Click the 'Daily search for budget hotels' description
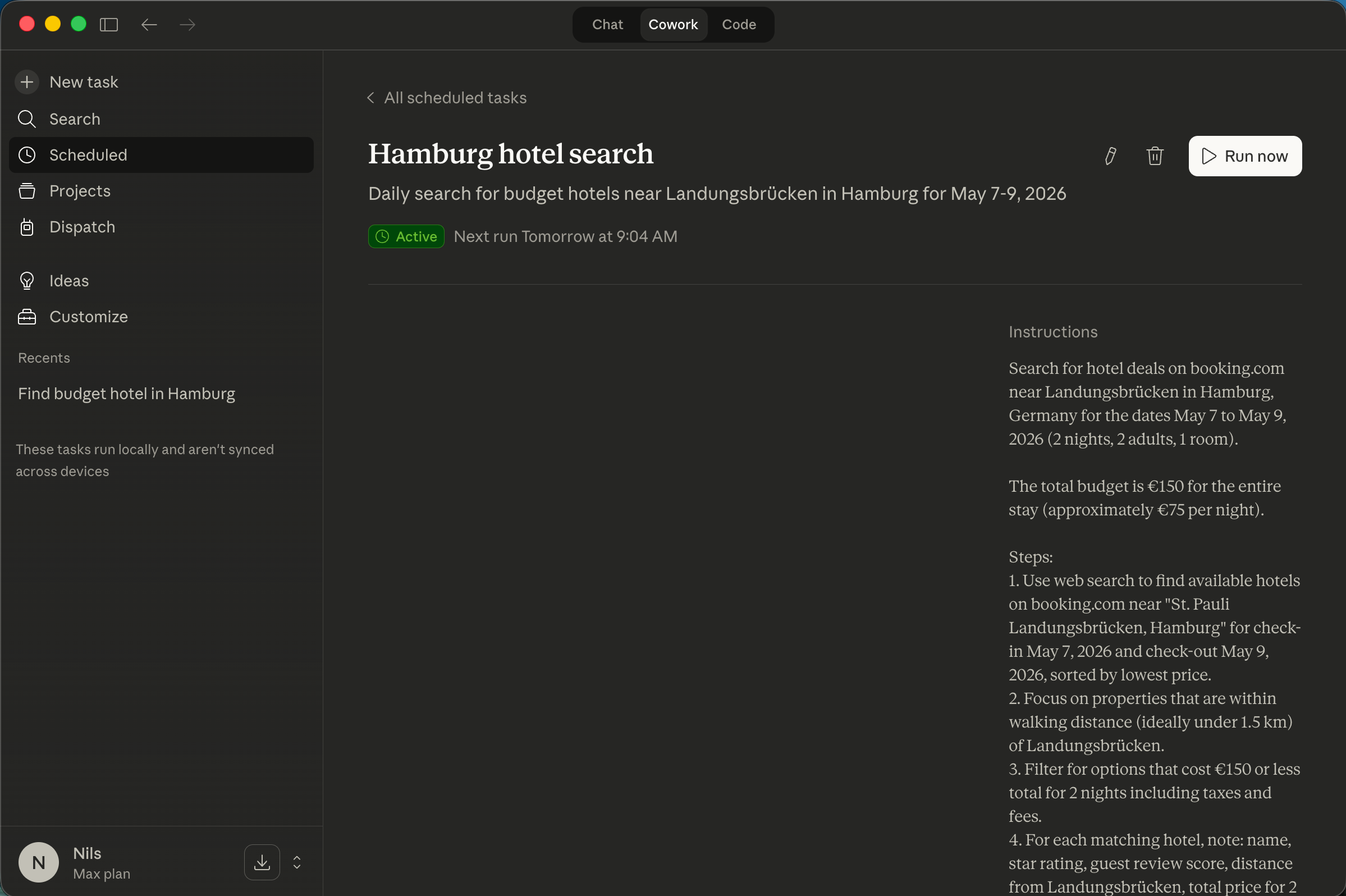 pyautogui.click(x=717, y=194)
